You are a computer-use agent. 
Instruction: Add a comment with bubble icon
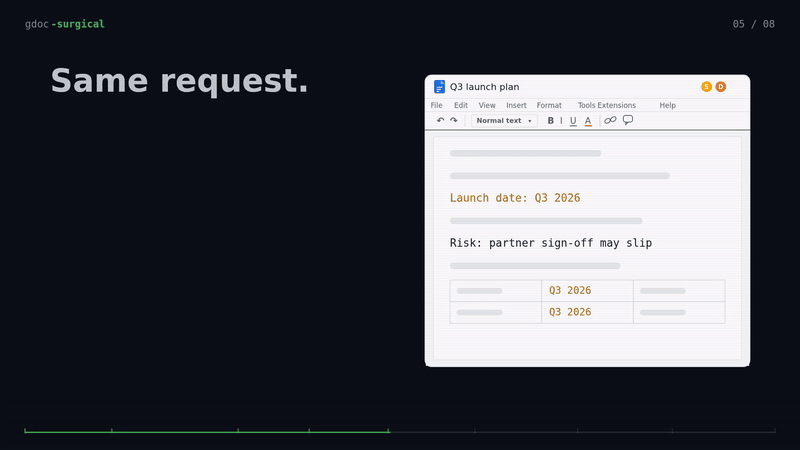pos(628,120)
